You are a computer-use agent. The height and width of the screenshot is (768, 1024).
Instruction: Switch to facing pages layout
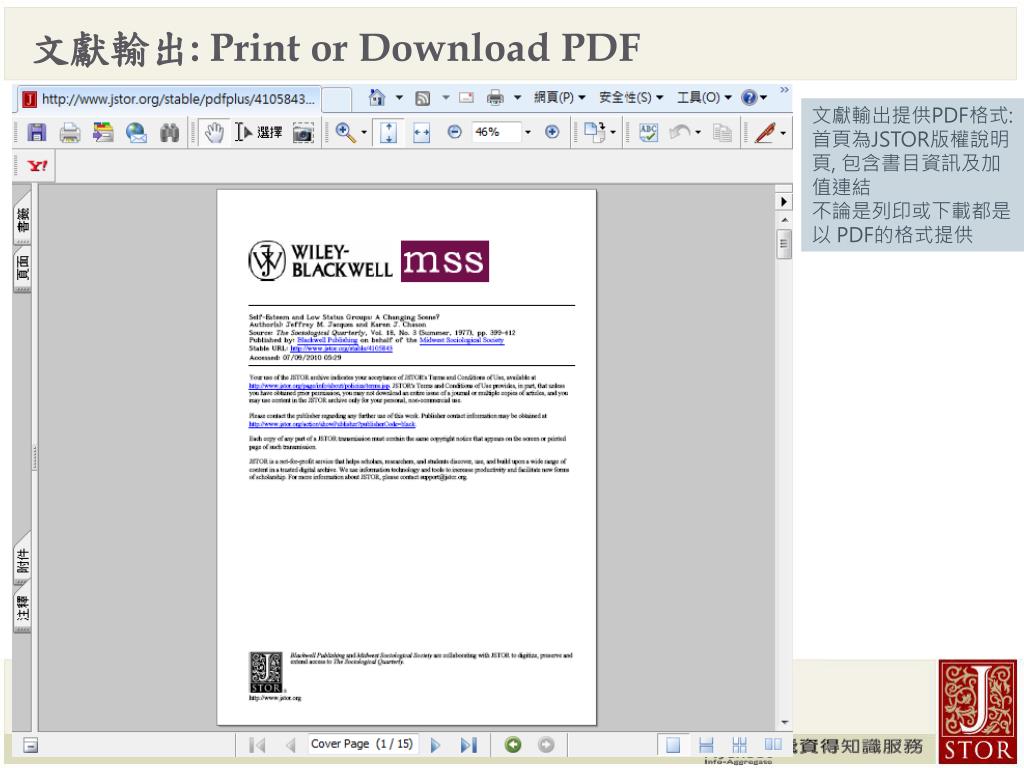click(x=773, y=744)
